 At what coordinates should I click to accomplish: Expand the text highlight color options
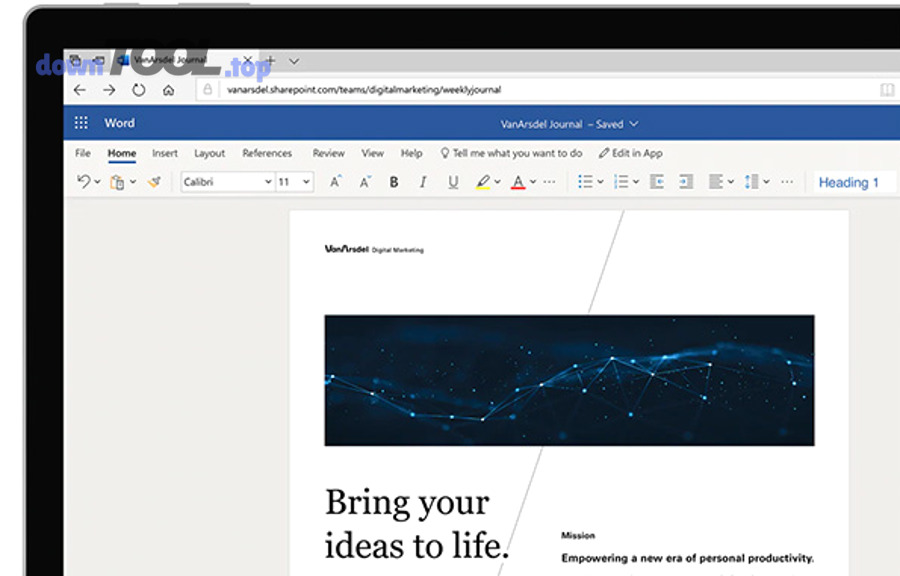[x=497, y=181]
